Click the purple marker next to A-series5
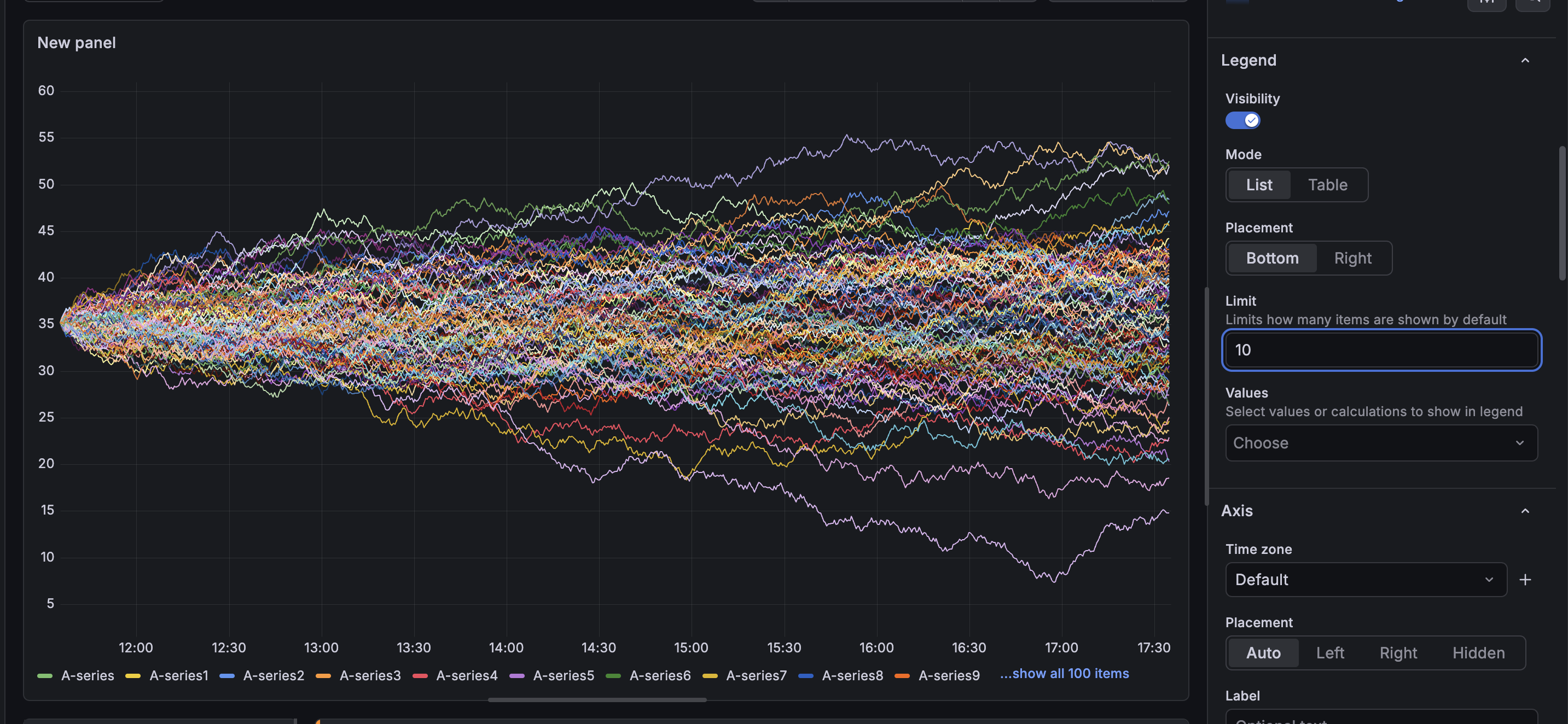The height and width of the screenshot is (724, 1568). coord(516,676)
